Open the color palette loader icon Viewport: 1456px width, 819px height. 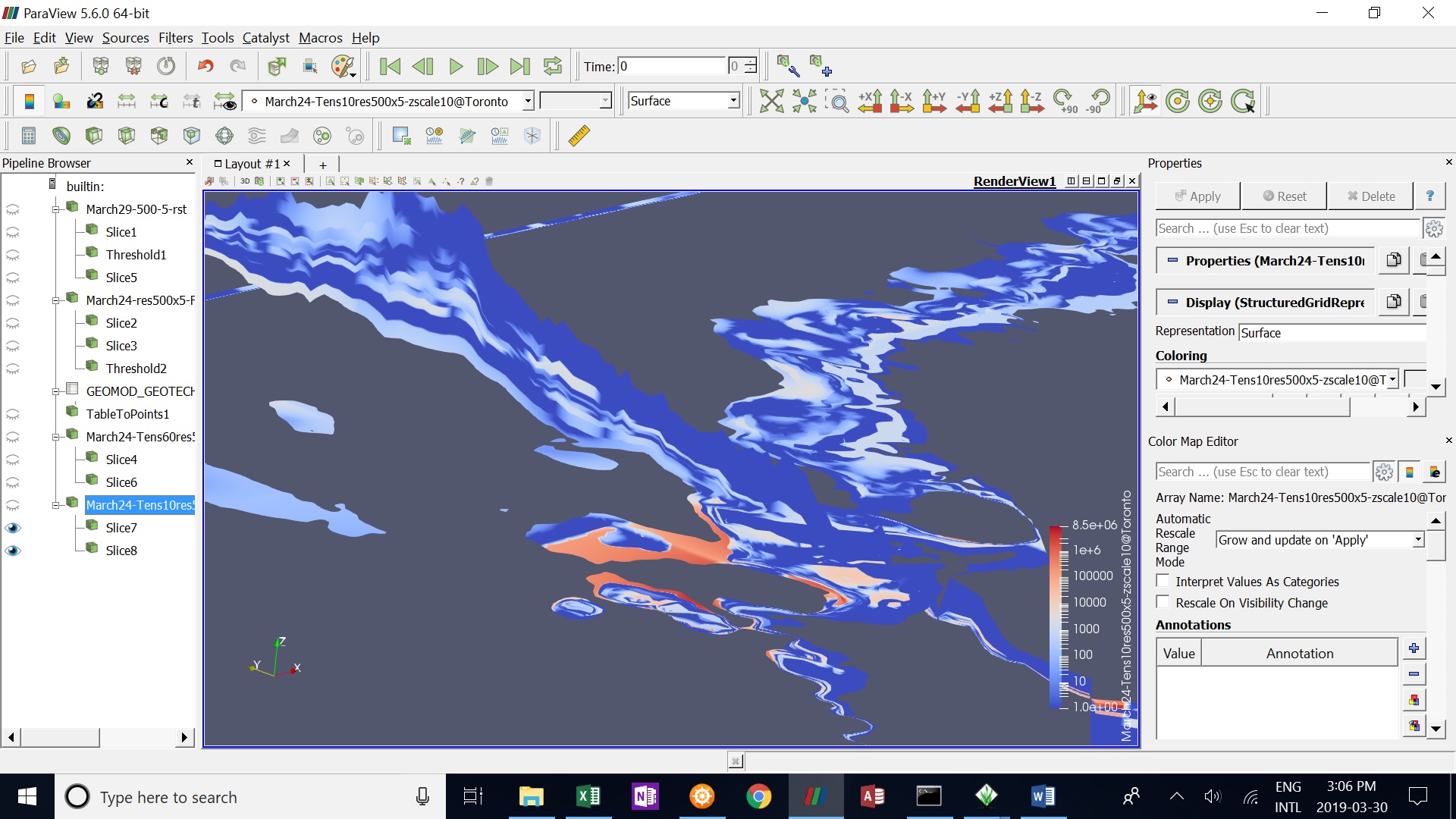pos(344,67)
